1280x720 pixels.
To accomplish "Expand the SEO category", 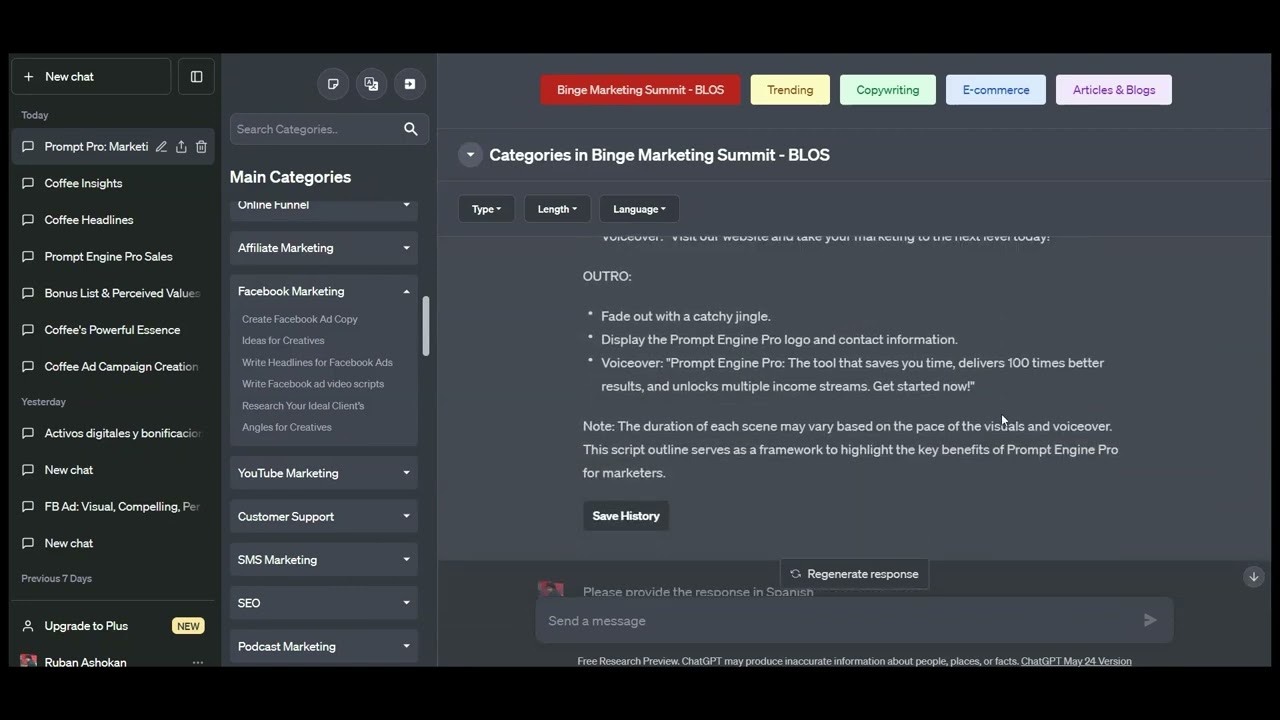I will tap(324, 603).
